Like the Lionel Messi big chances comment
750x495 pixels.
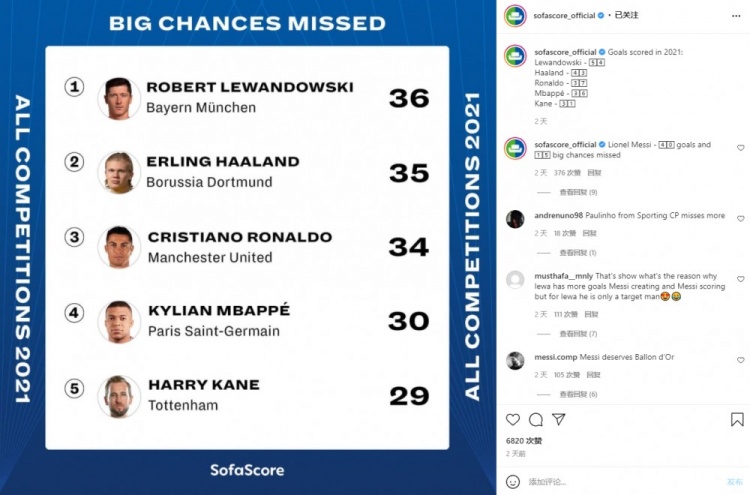click(x=741, y=148)
